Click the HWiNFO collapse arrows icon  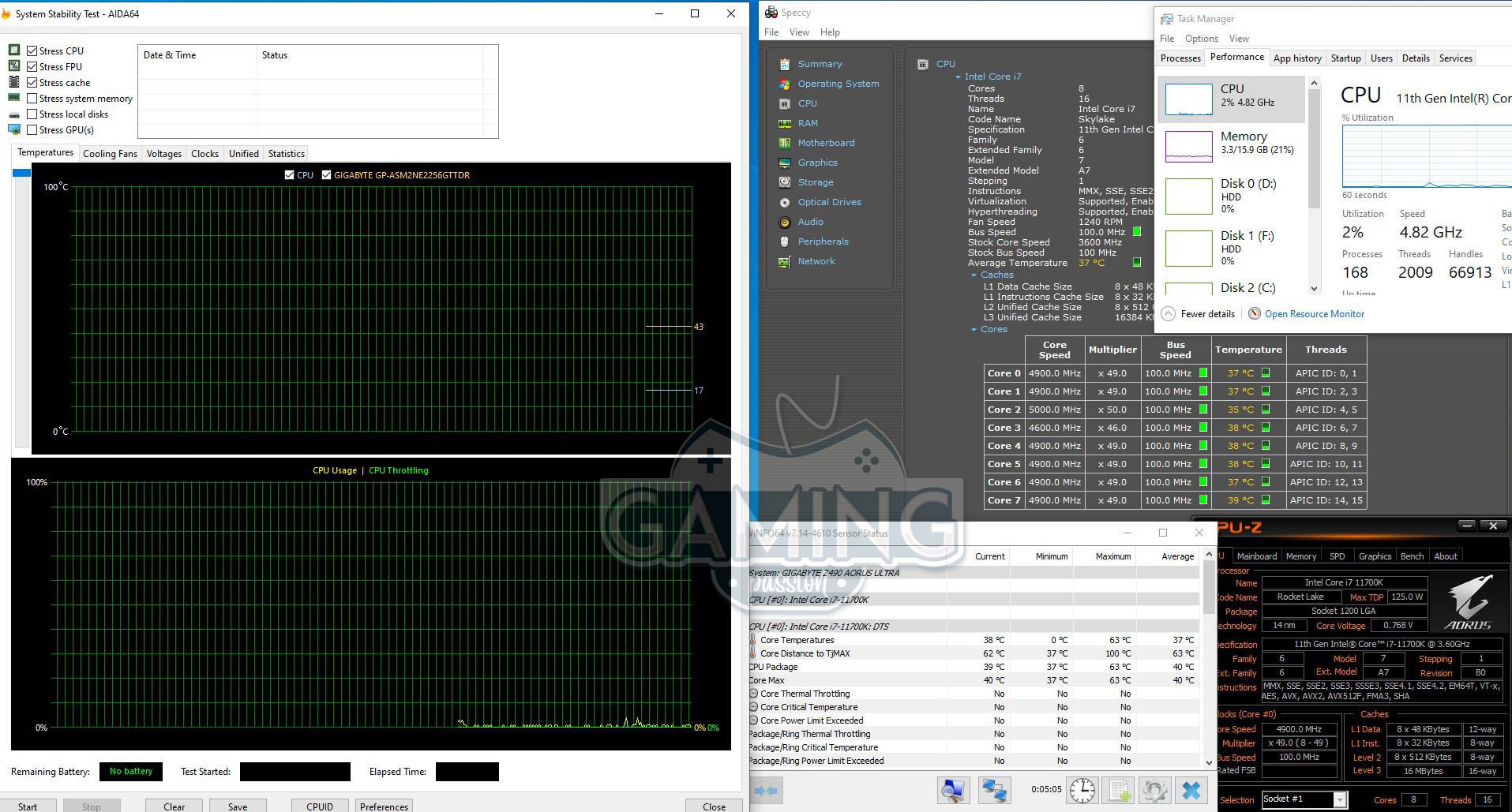pos(766,790)
